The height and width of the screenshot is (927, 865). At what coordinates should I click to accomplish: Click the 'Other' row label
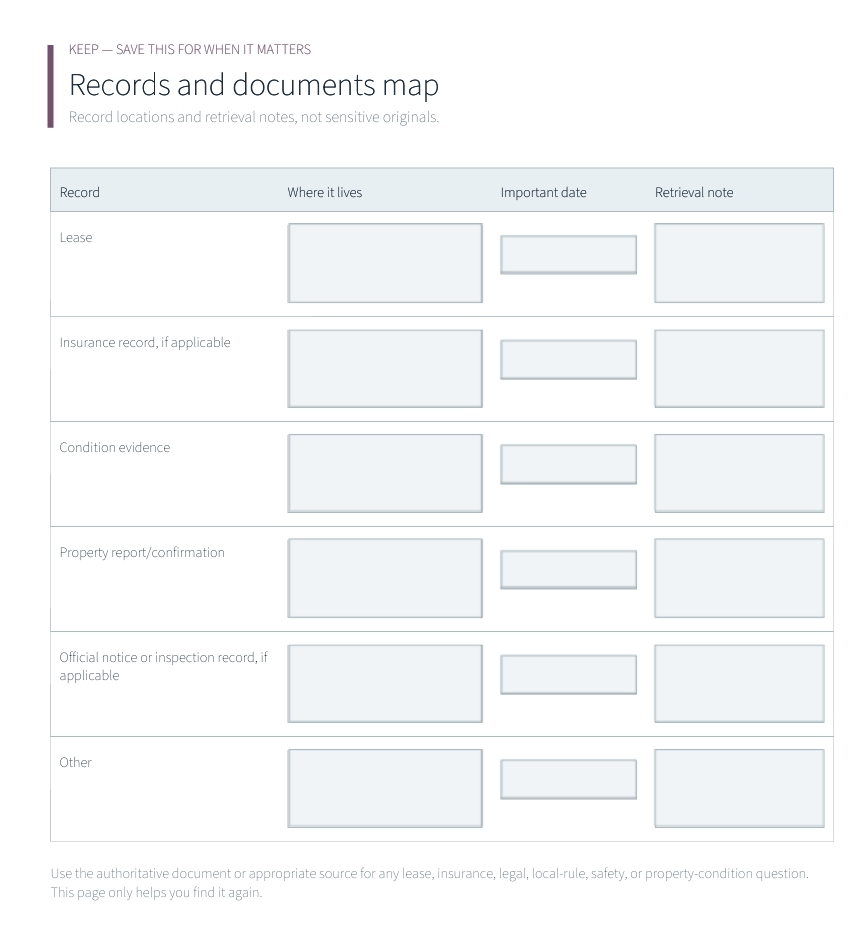76,762
